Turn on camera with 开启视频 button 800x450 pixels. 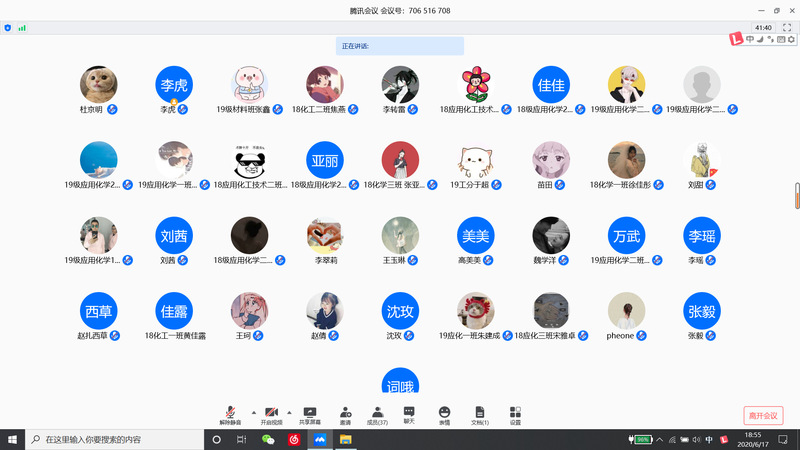272,413
